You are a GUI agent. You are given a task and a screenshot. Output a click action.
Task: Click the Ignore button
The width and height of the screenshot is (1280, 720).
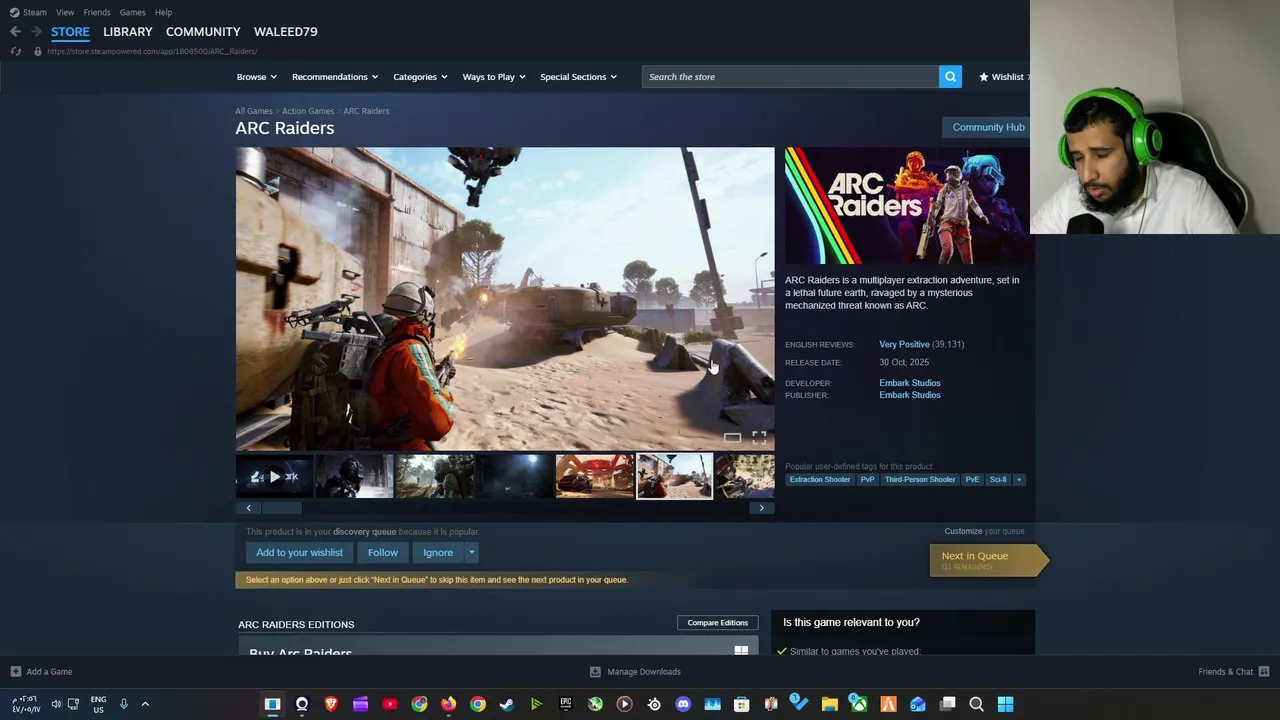click(438, 553)
